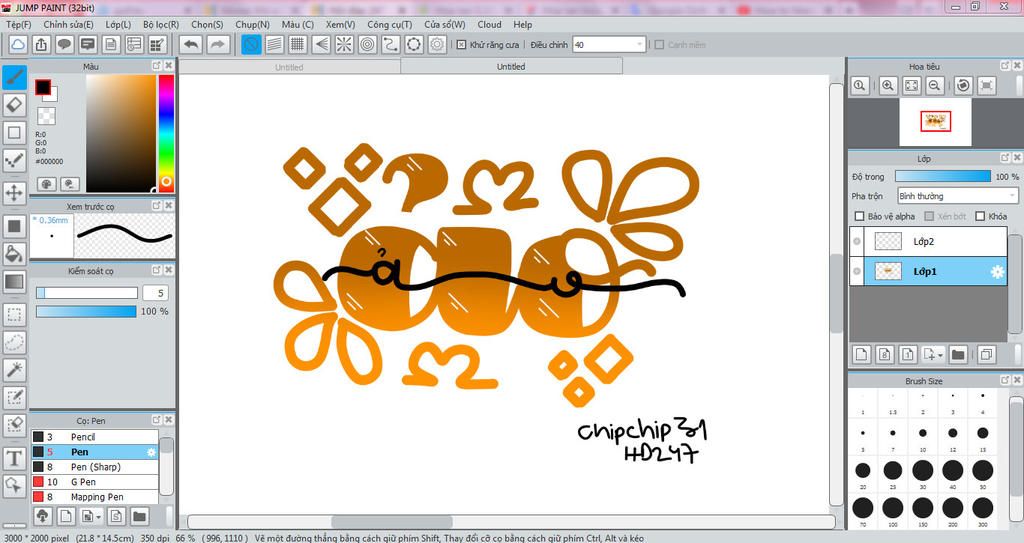The height and width of the screenshot is (543, 1024).
Task: Select the G Pen brush
Action: 95,482
